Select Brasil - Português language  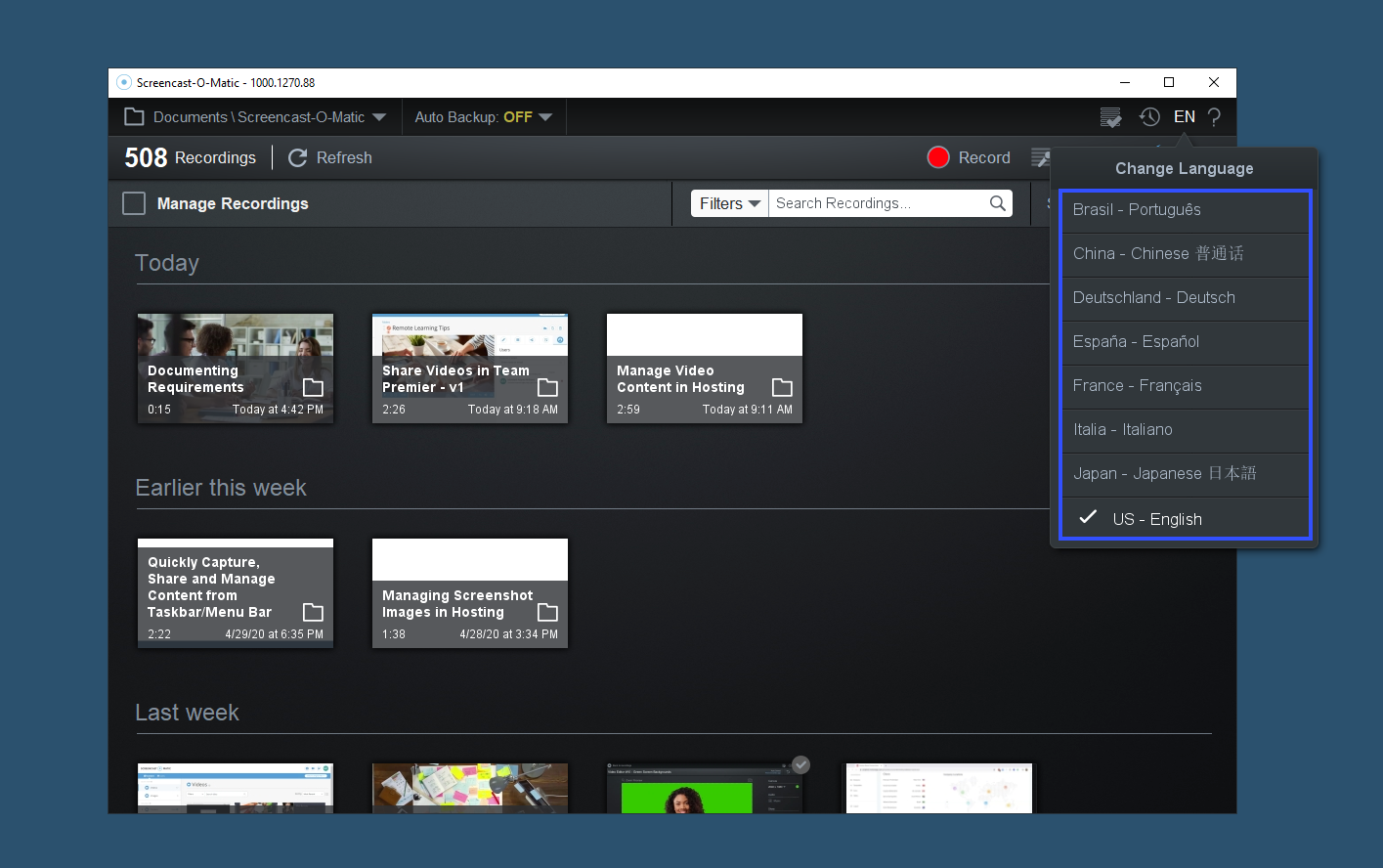coord(1185,210)
